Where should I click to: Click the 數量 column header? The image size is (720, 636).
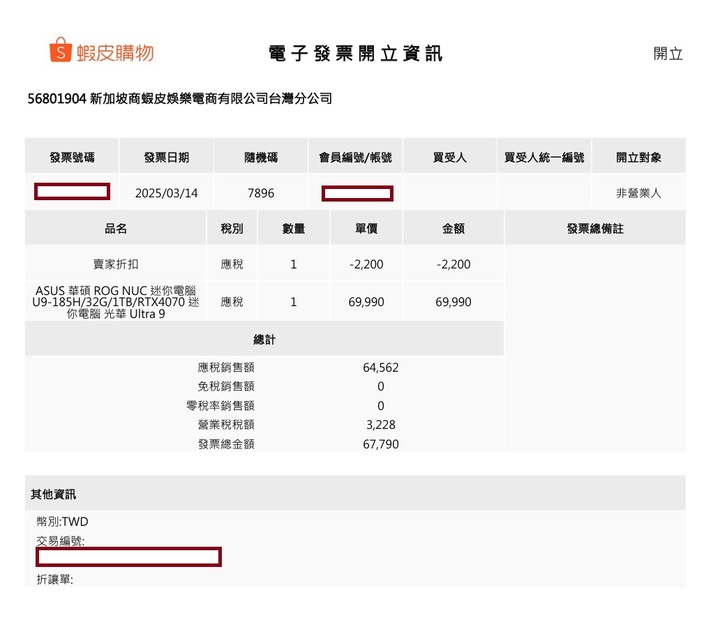293,228
